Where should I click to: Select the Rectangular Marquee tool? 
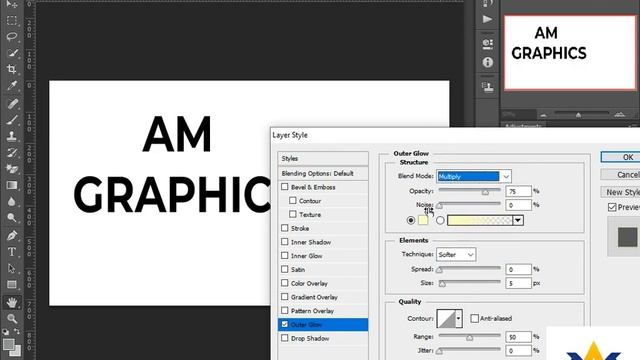click(x=11, y=20)
